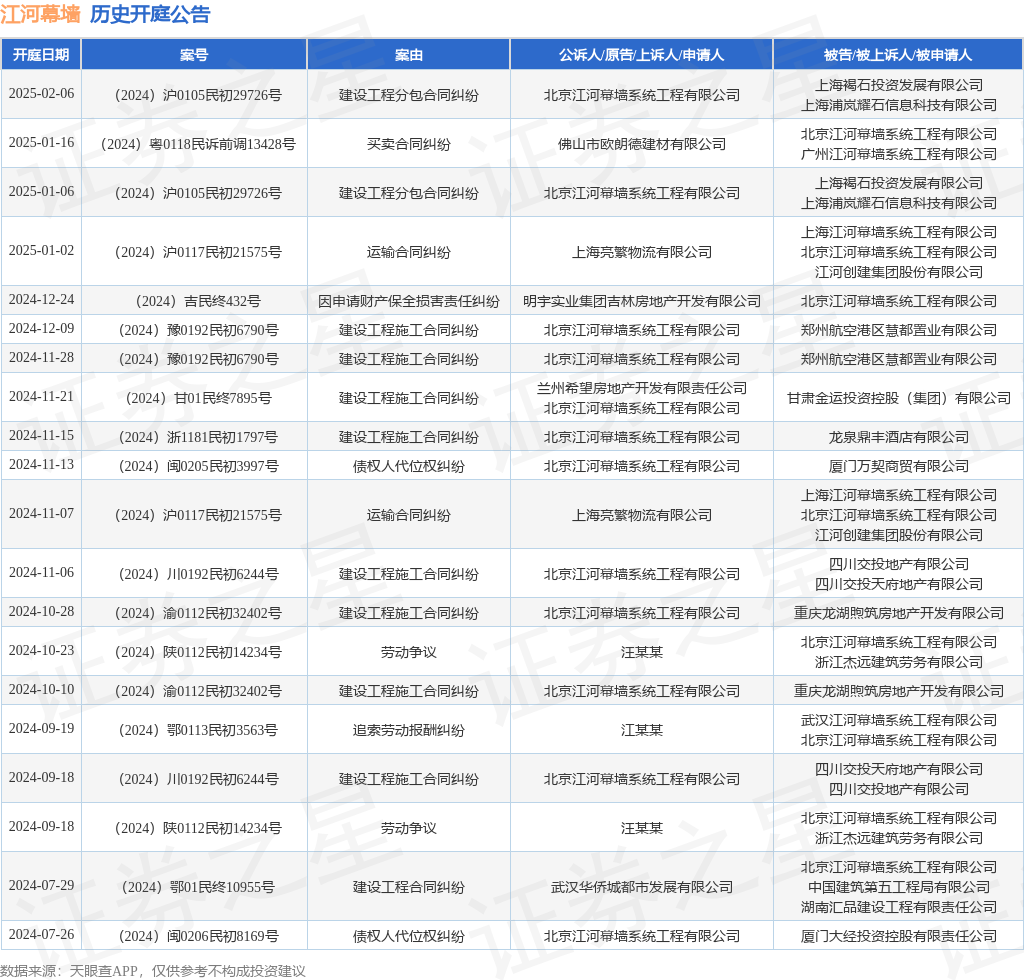Image resolution: width=1024 pixels, height=980 pixels.
Task: Click plaintiff 明宇实业集团吉林房地产开发有限公司
Action: point(641,301)
